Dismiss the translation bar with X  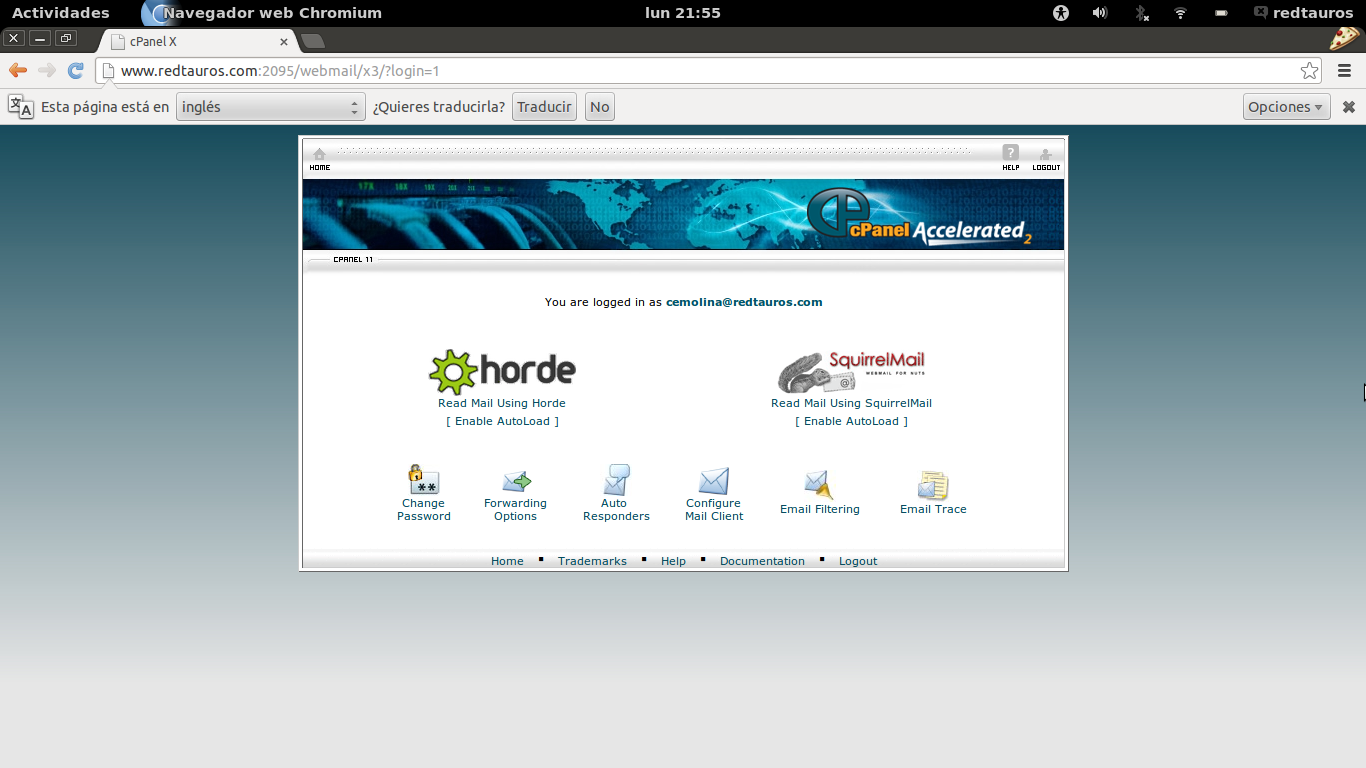click(1348, 107)
